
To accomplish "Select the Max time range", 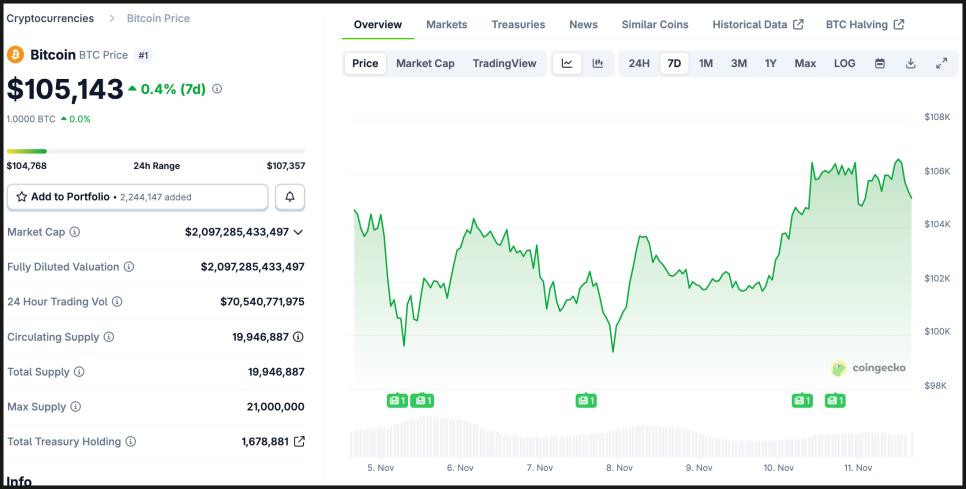I will 805,63.
